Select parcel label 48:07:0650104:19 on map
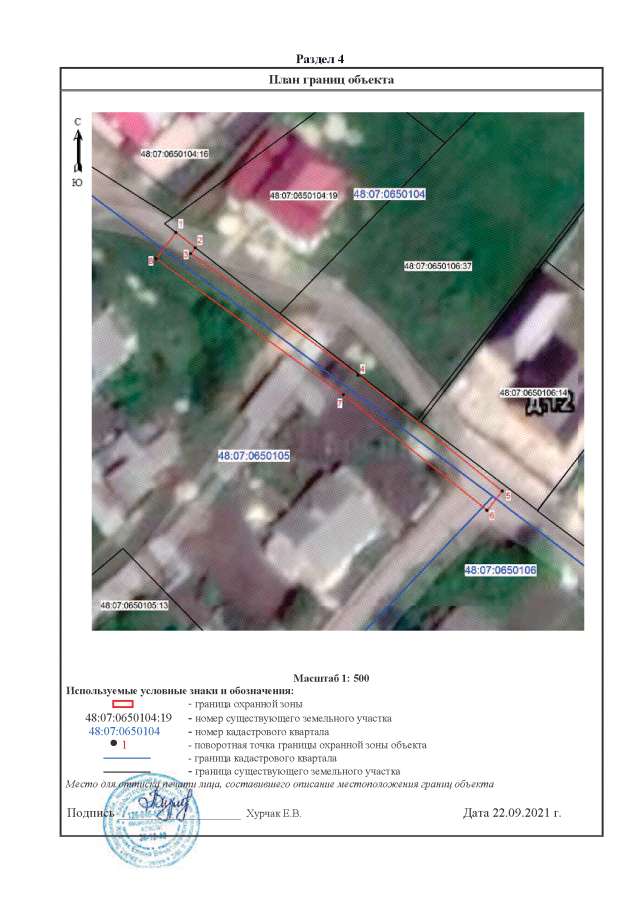640x905 pixels. click(304, 196)
